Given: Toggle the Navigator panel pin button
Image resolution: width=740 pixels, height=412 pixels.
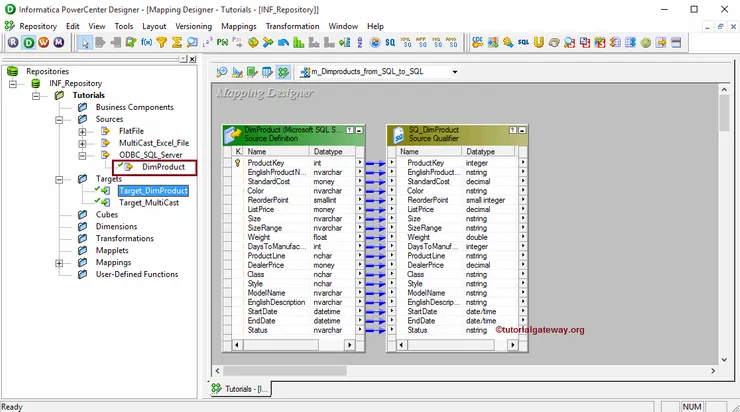Looking at the screenshot, I should click(x=183, y=59).
